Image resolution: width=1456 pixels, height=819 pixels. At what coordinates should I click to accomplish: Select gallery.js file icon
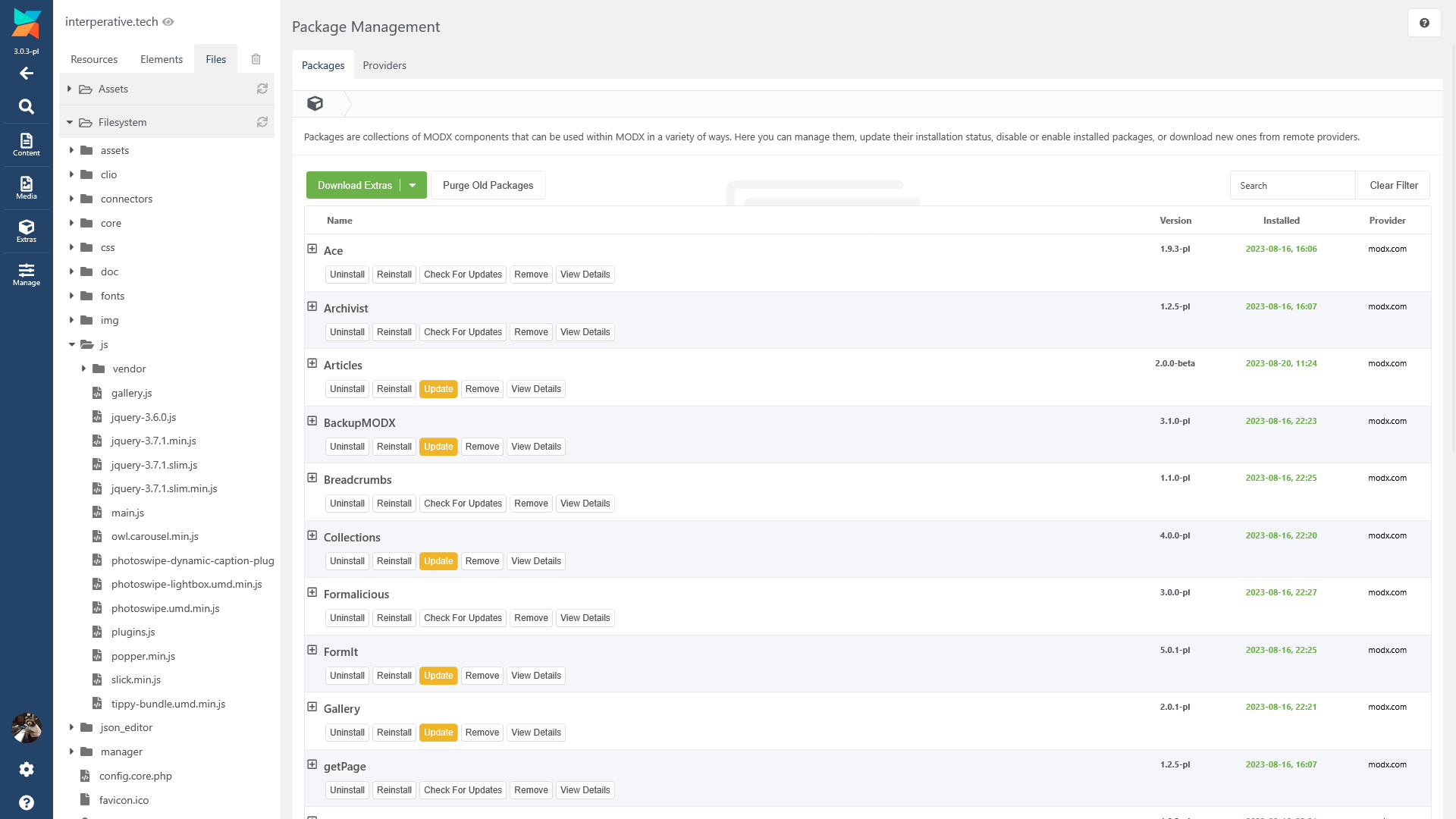pos(97,393)
